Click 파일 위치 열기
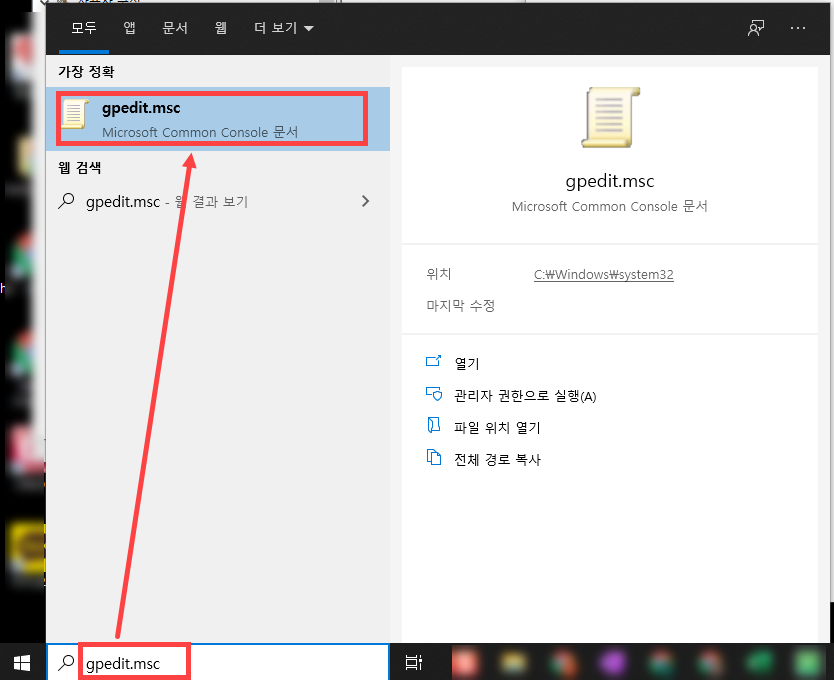The width and height of the screenshot is (834, 680). [497, 427]
